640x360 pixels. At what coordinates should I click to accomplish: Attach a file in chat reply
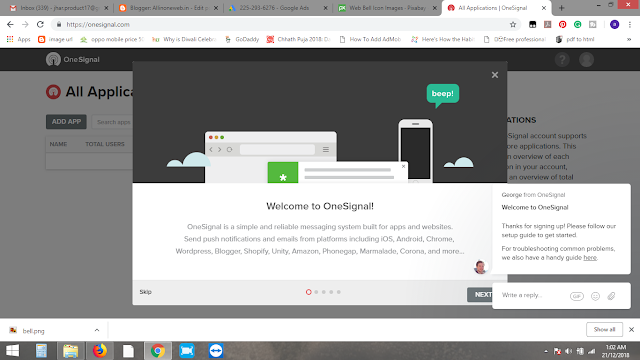(x=611, y=296)
